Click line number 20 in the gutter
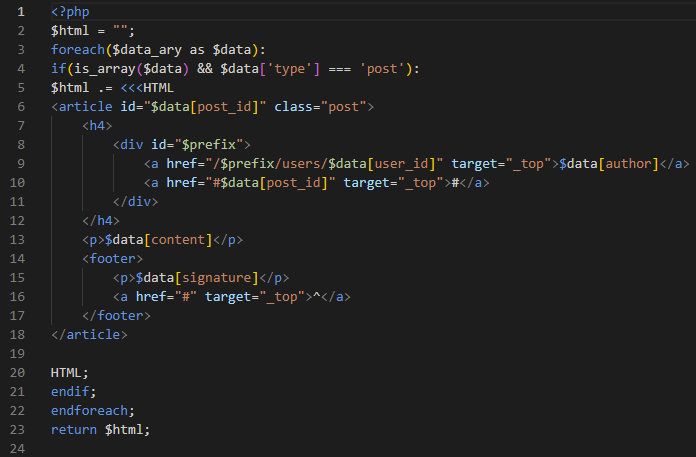 coord(17,373)
